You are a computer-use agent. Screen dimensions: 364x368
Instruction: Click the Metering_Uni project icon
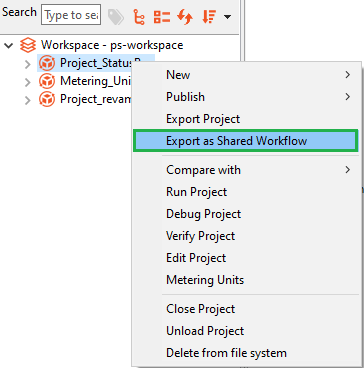coord(47,81)
